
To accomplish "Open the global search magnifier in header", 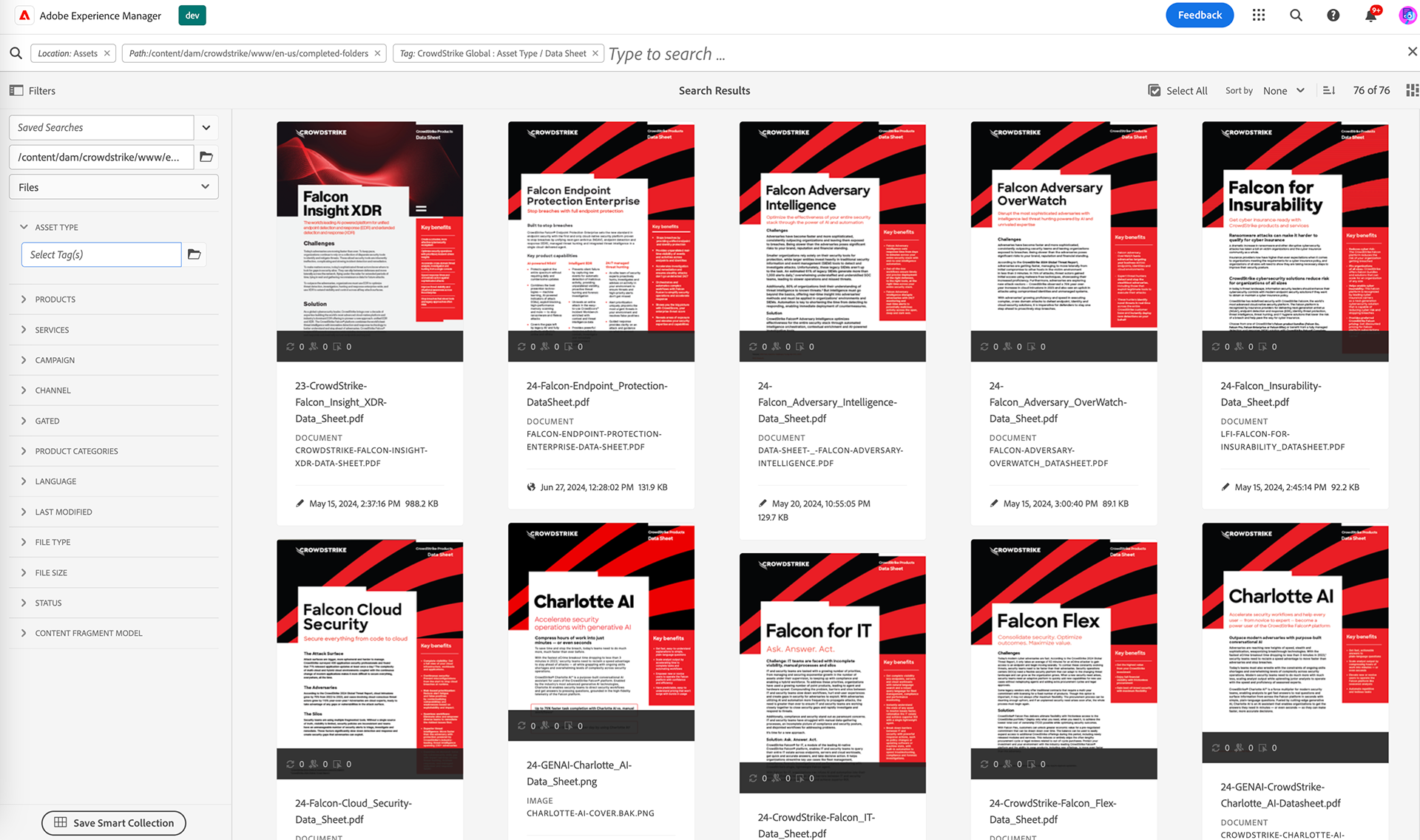I will click(x=1296, y=16).
